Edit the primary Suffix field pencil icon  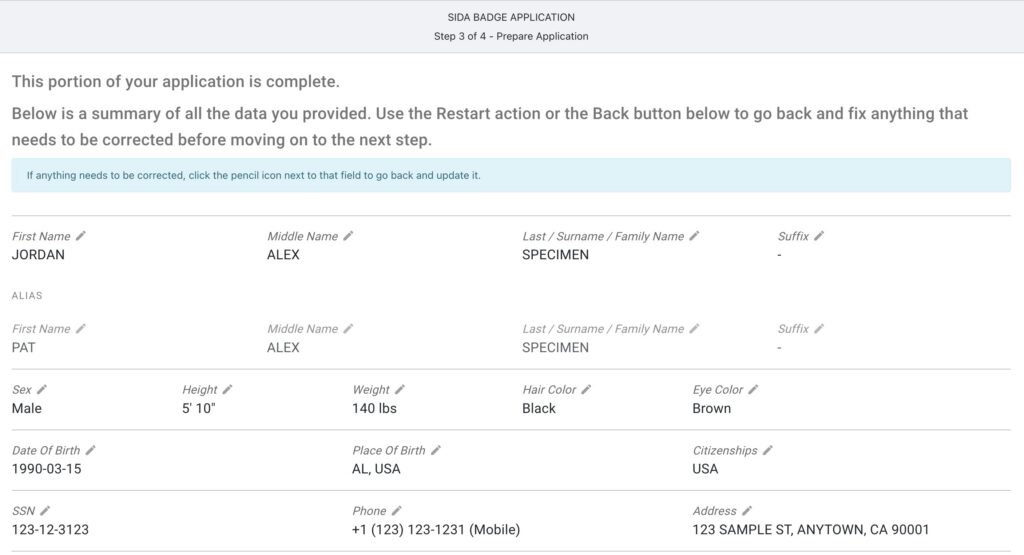(x=819, y=236)
